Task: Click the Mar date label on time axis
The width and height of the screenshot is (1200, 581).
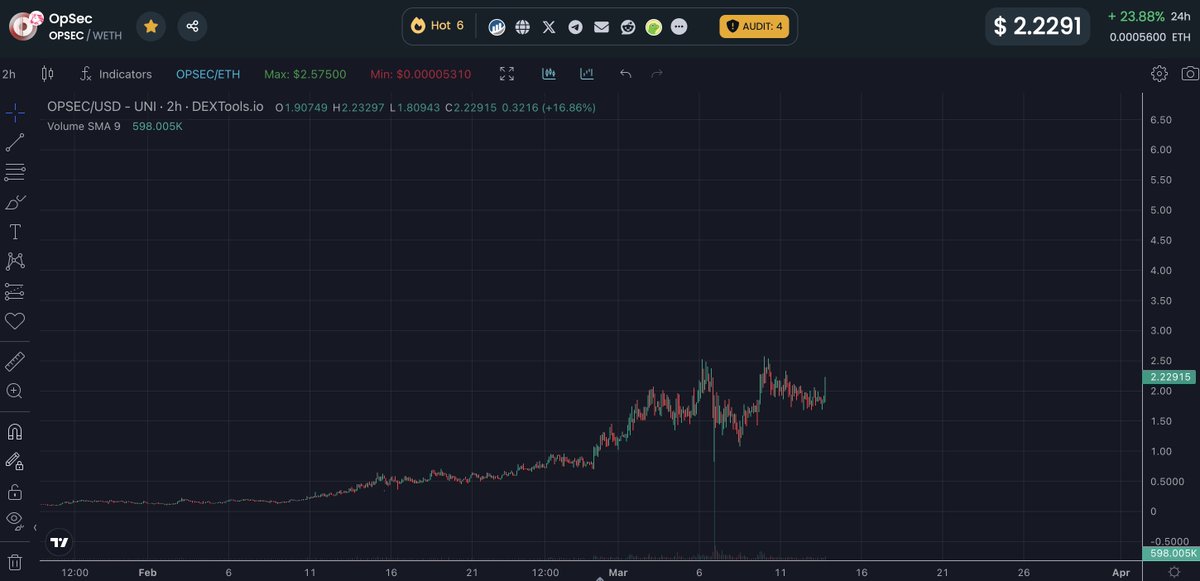Action: pos(616,573)
